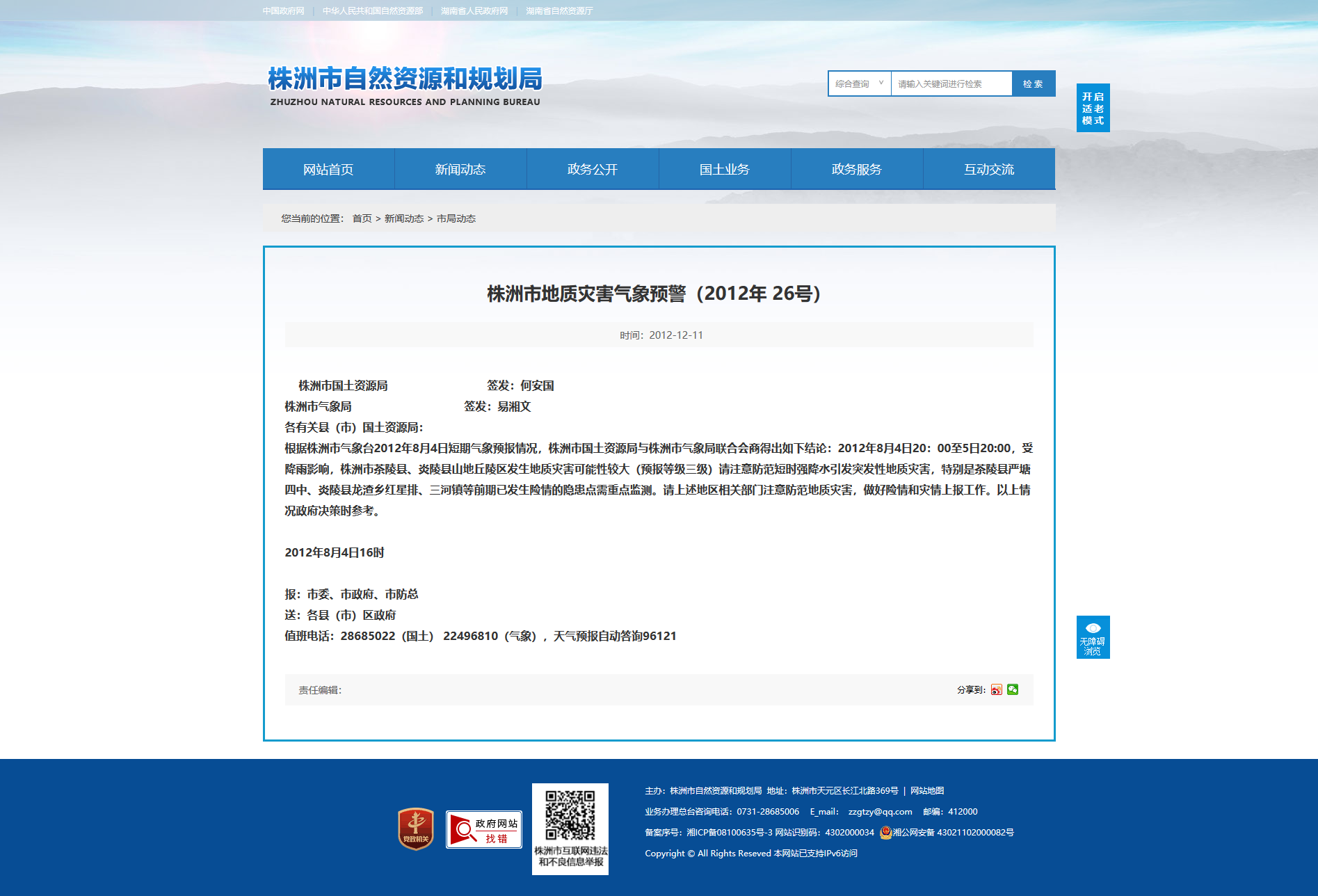Open the 国土业务 navigation menu

(725, 169)
